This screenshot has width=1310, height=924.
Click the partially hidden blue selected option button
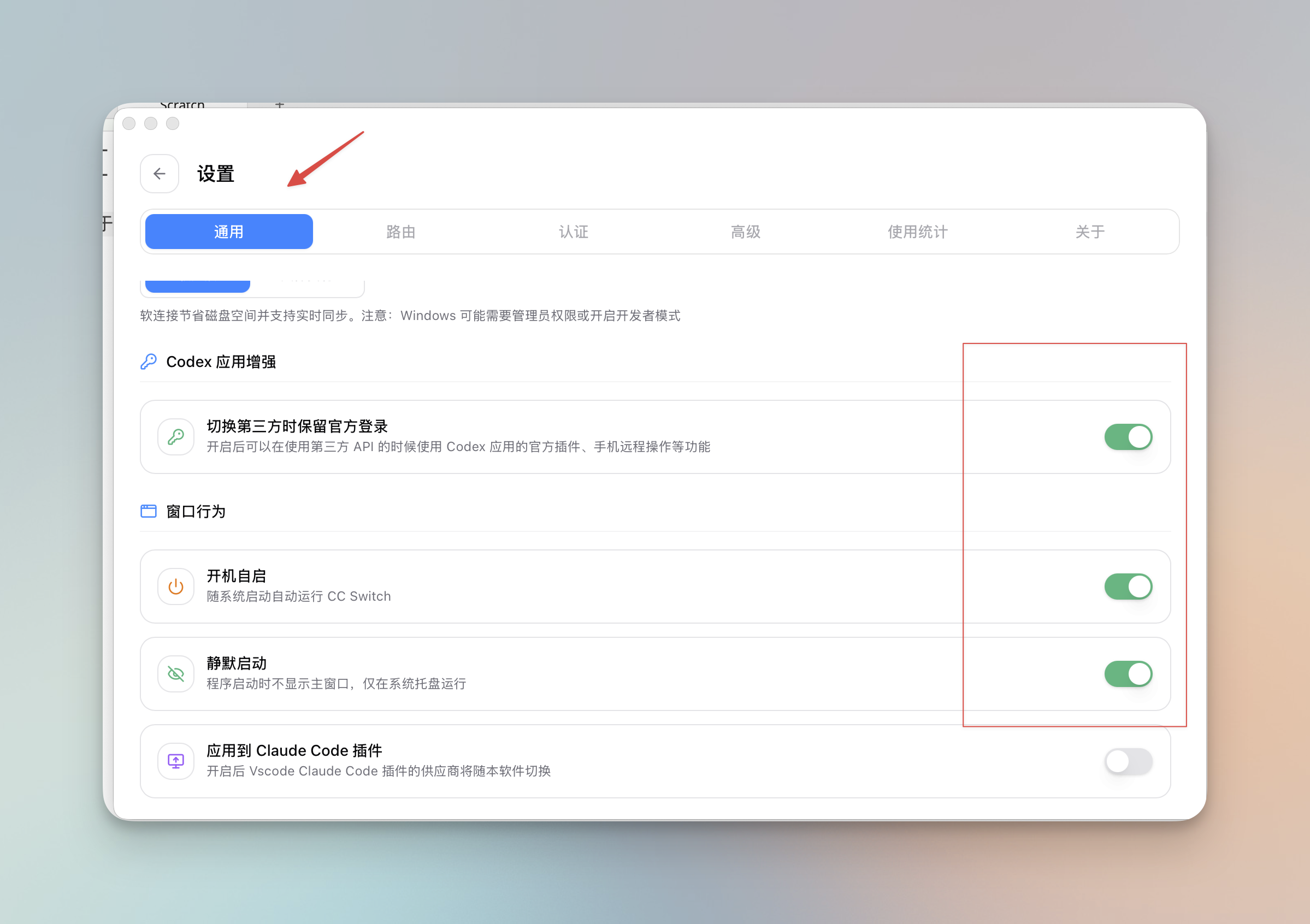pos(197,286)
